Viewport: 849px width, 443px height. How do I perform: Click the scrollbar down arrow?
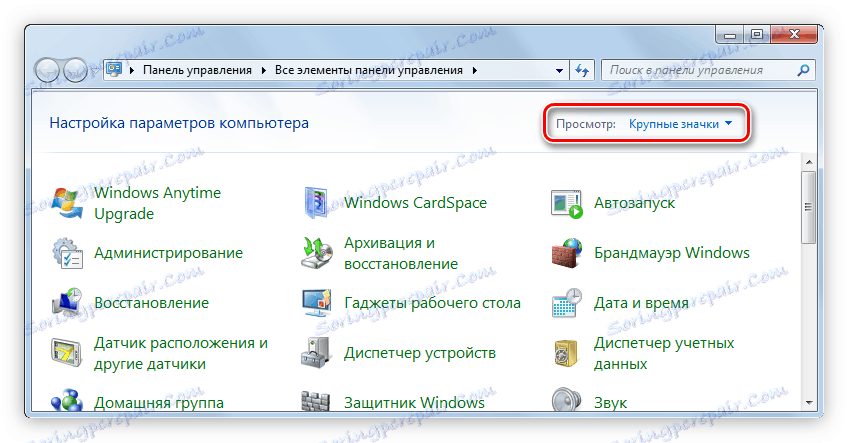point(809,402)
